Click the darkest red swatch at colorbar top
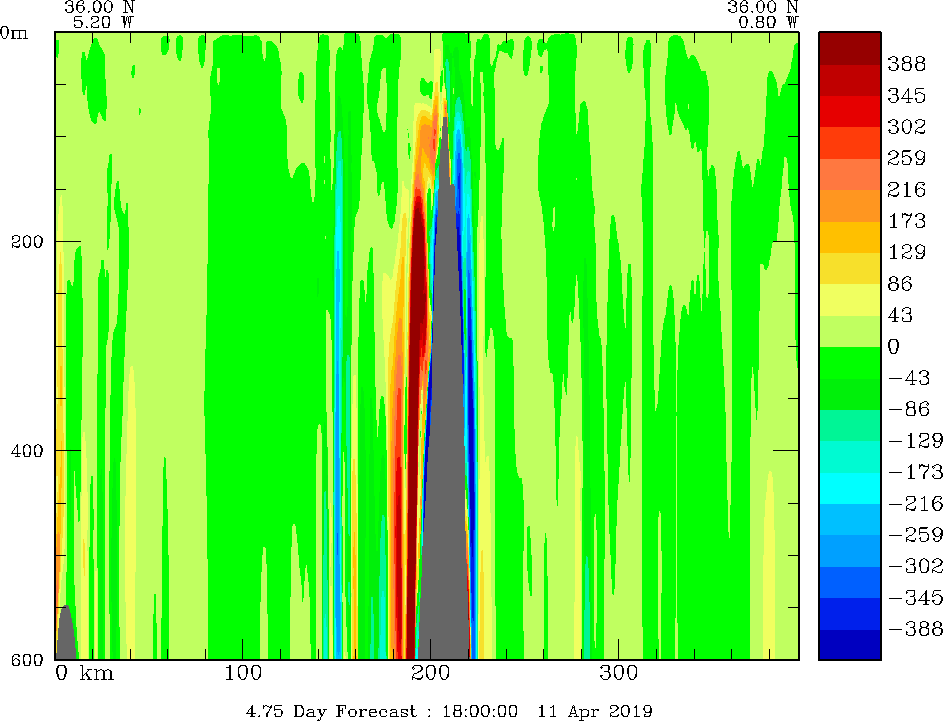The height and width of the screenshot is (721, 943). (850, 48)
